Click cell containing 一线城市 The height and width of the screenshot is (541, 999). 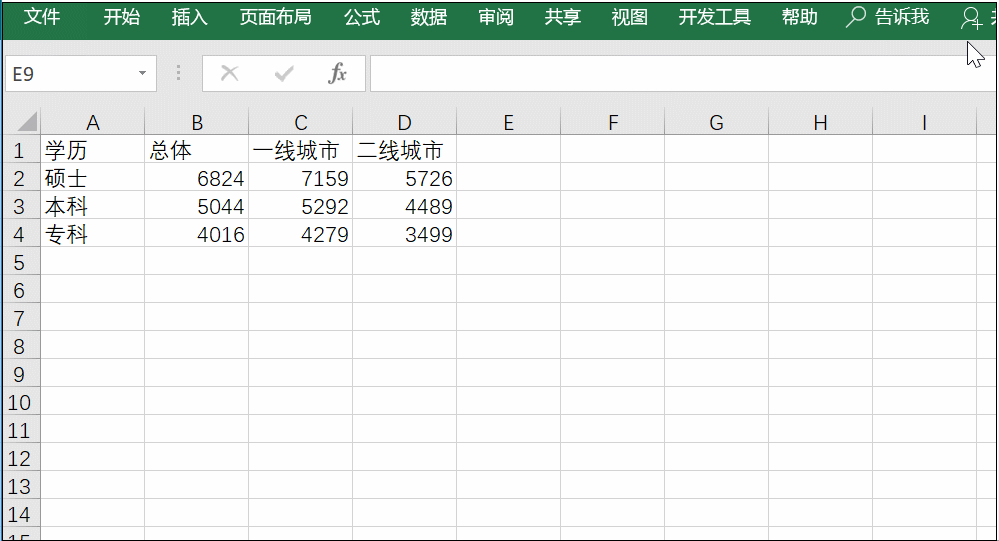301,150
